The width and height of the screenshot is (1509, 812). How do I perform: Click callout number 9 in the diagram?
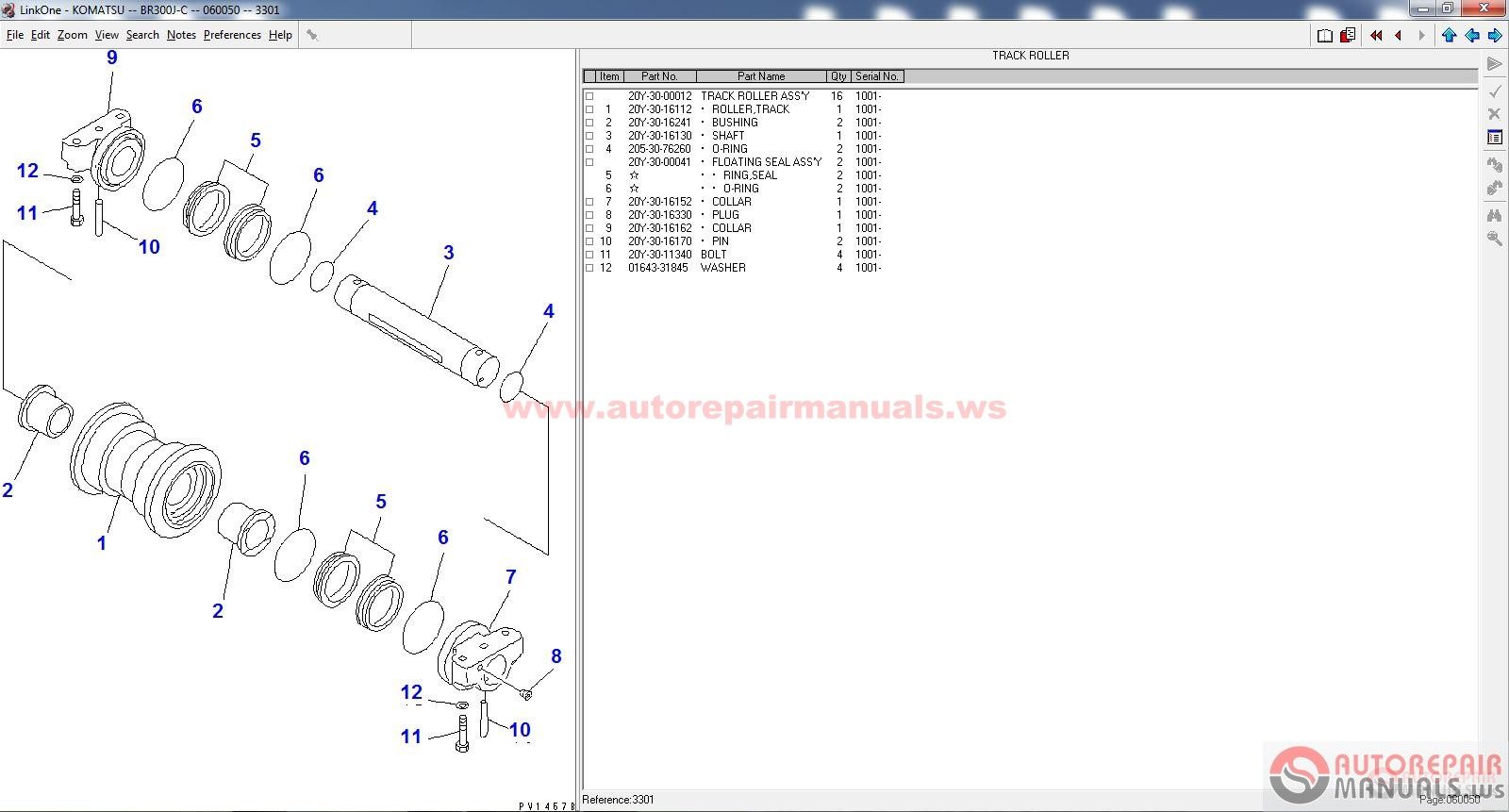pyautogui.click(x=112, y=58)
